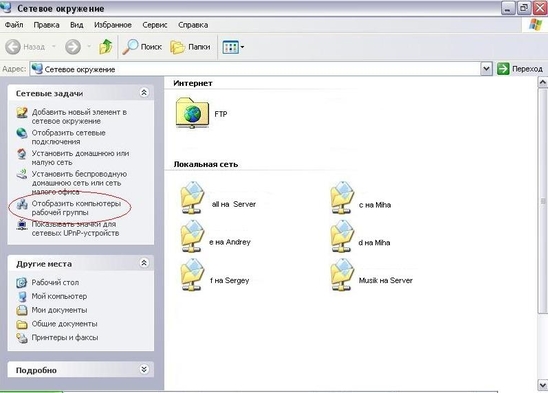Open the 'Musik на Server' network folder icon
This screenshot has height=393, width=548.
coord(342,274)
